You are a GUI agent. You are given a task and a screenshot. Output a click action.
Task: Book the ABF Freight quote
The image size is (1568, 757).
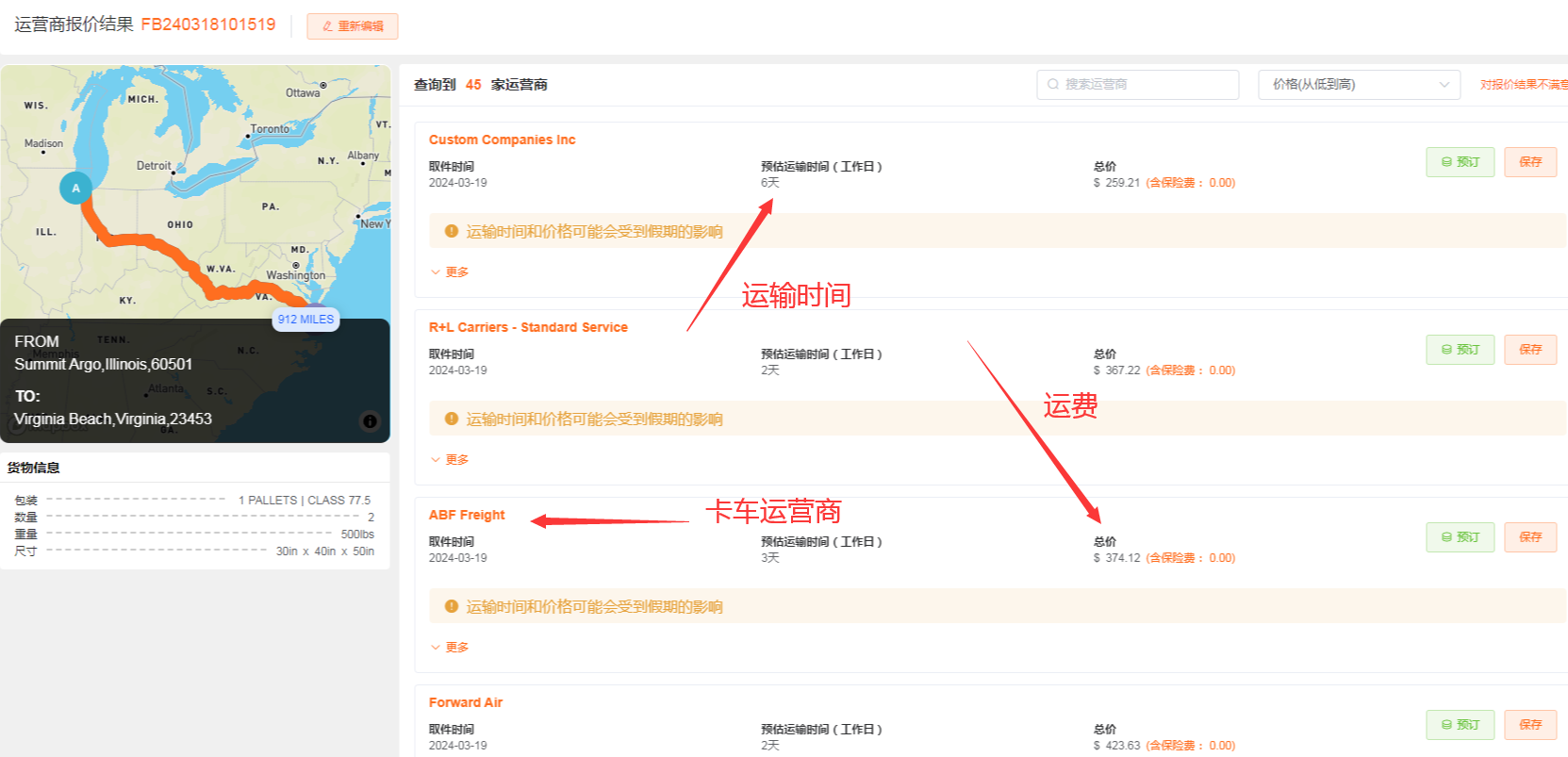[1461, 537]
